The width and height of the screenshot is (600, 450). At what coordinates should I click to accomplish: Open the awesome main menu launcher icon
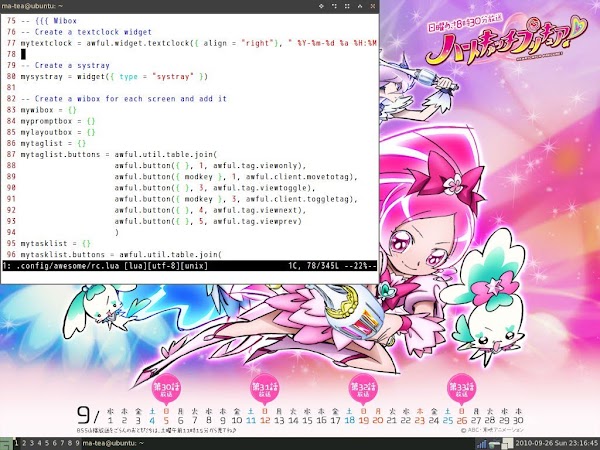[x=6, y=443]
